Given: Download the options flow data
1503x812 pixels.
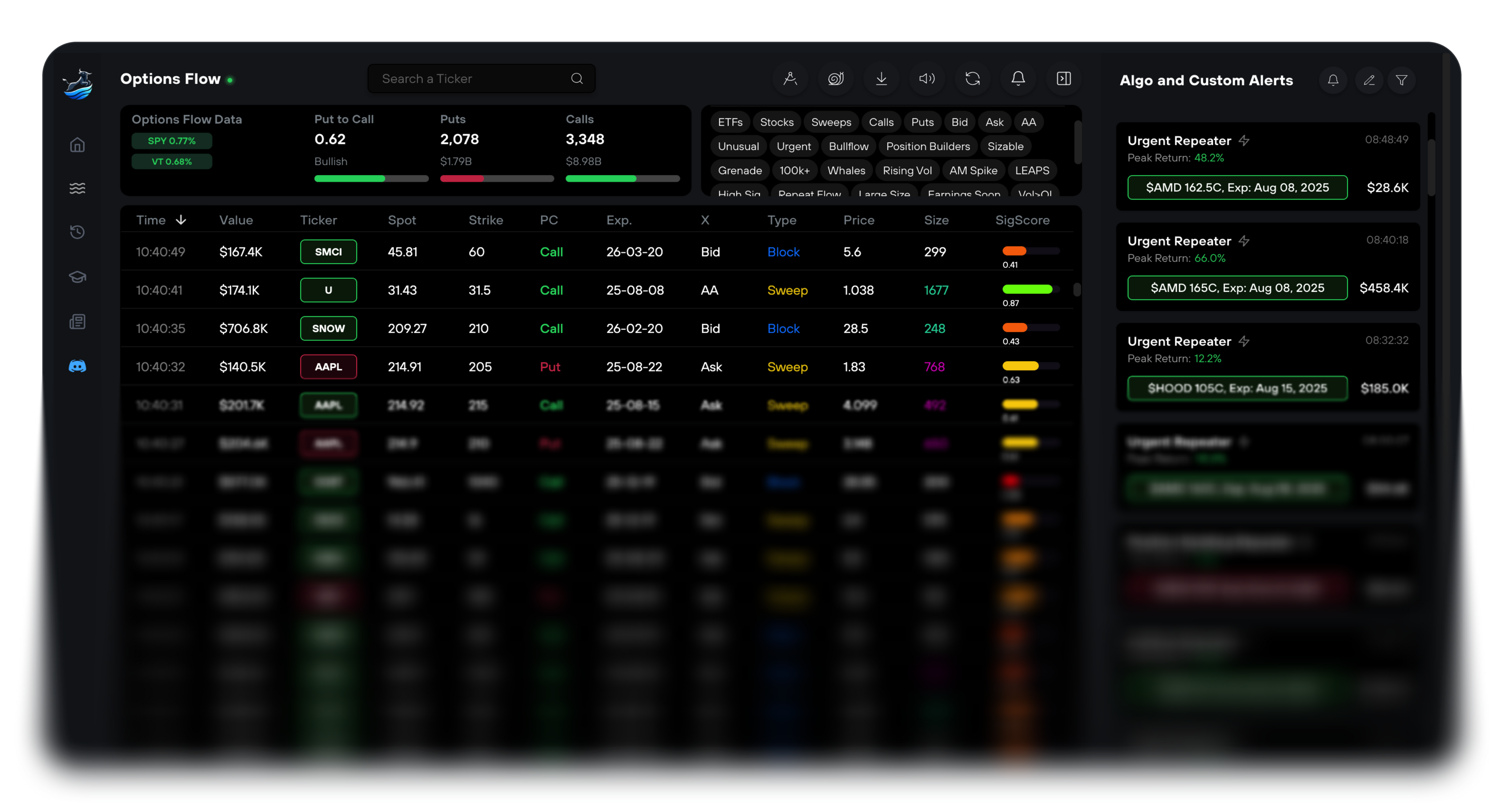Looking at the screenshot, I should tap(881, 78).
